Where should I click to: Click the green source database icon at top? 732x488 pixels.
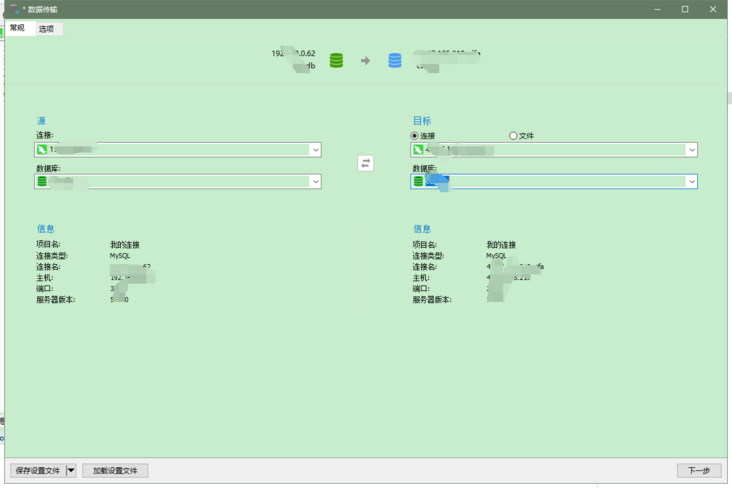point(337,60)
